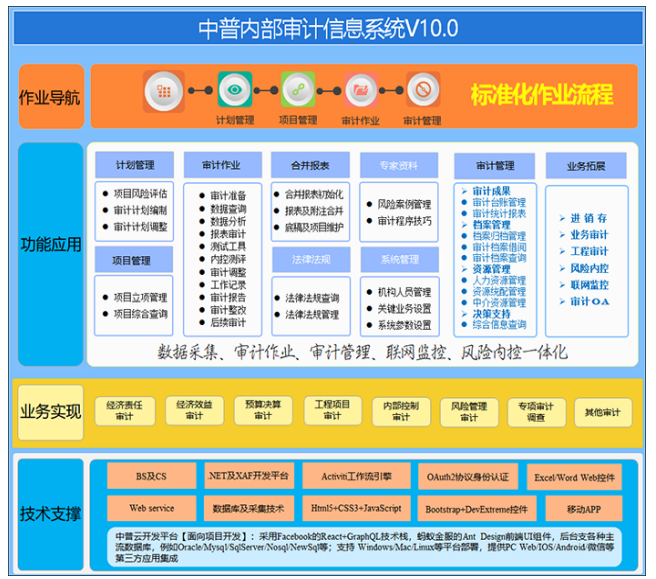Open the 法律法规 section header
This screenshot has height=579, width=656.
(311, 260)
